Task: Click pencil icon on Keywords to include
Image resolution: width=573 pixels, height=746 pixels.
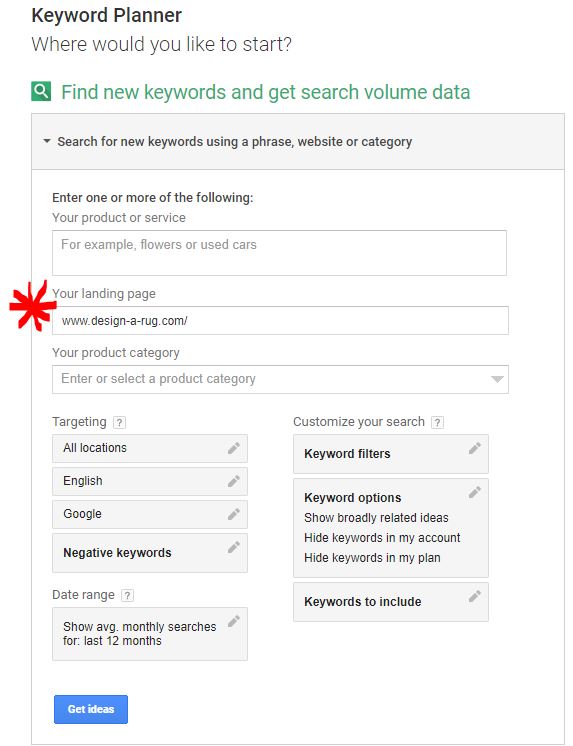Action: click(474, 596)
